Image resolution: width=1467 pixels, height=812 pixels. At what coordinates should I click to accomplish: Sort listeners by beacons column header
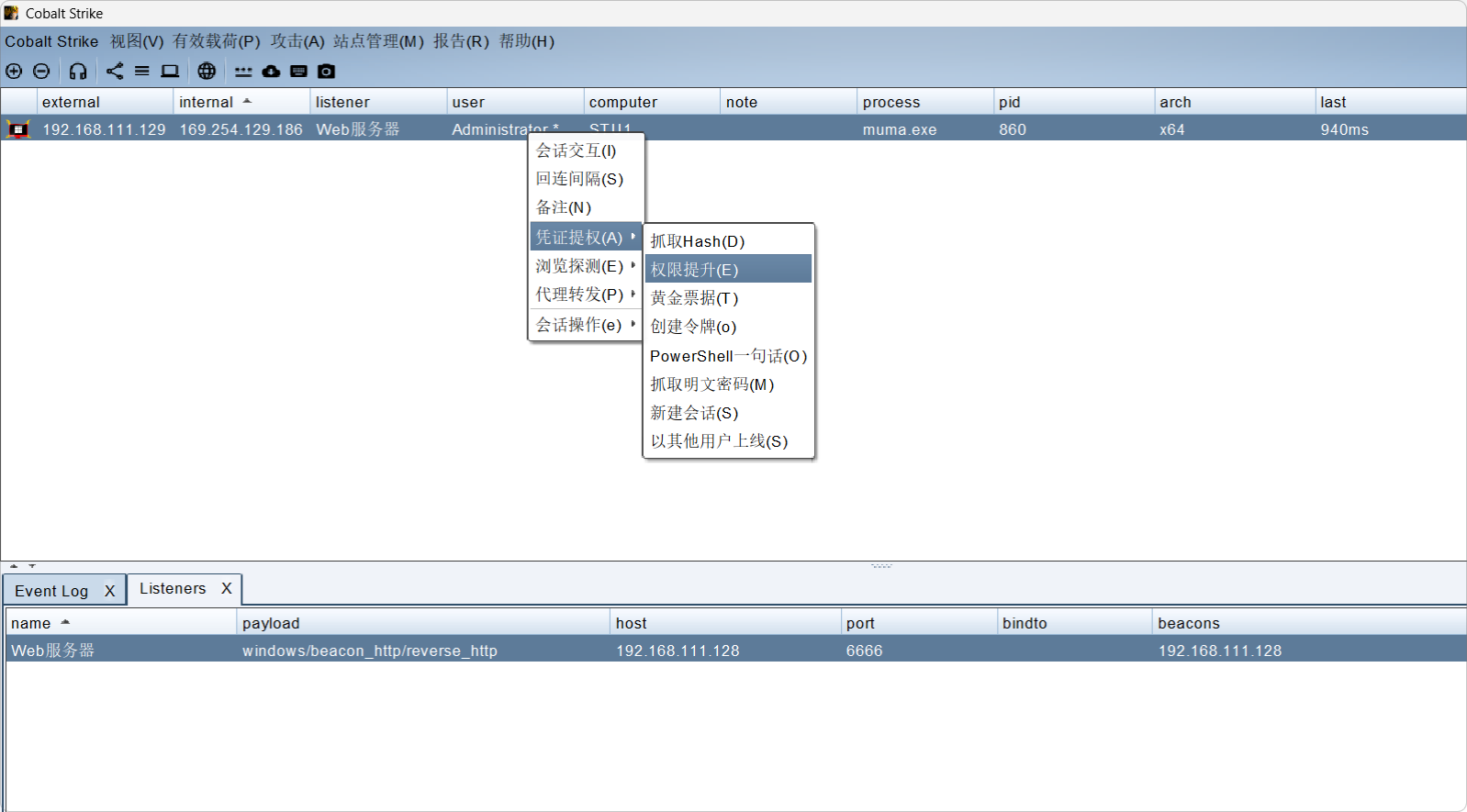pyautogui.click(x=1310, y=623)
